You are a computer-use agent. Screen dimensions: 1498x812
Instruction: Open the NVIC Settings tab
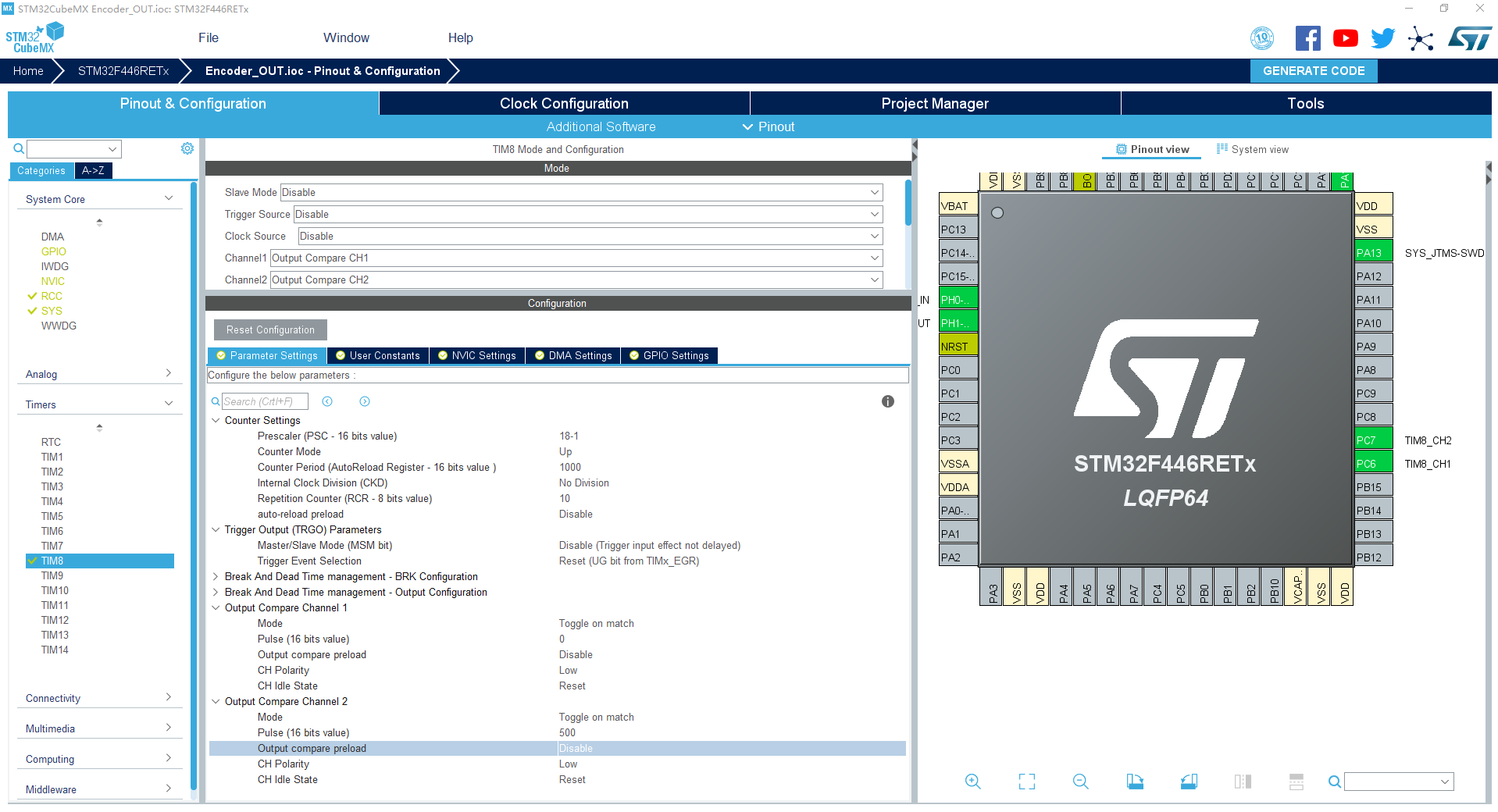477,355
